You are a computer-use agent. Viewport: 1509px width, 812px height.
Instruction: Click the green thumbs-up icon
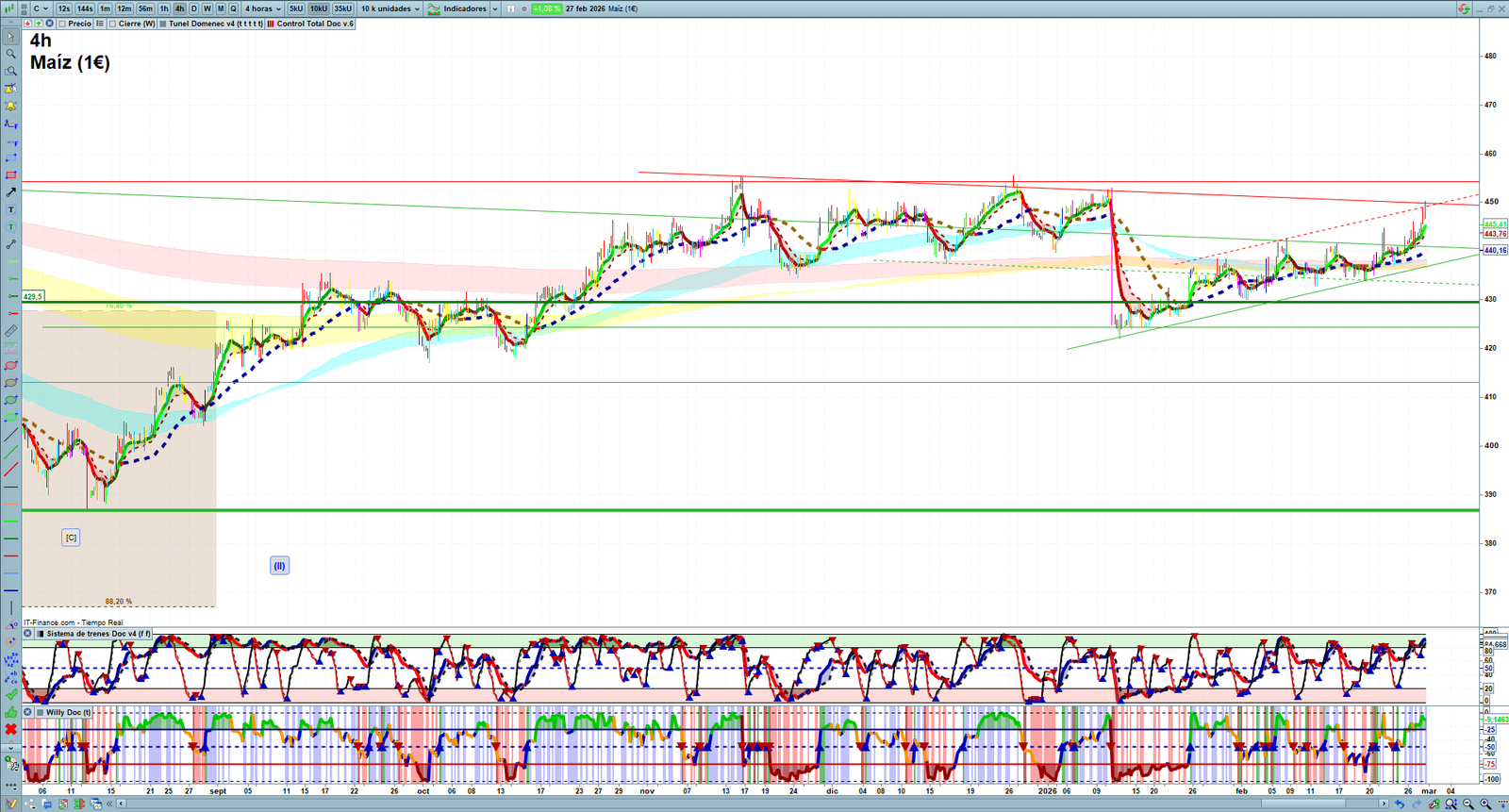10,712
